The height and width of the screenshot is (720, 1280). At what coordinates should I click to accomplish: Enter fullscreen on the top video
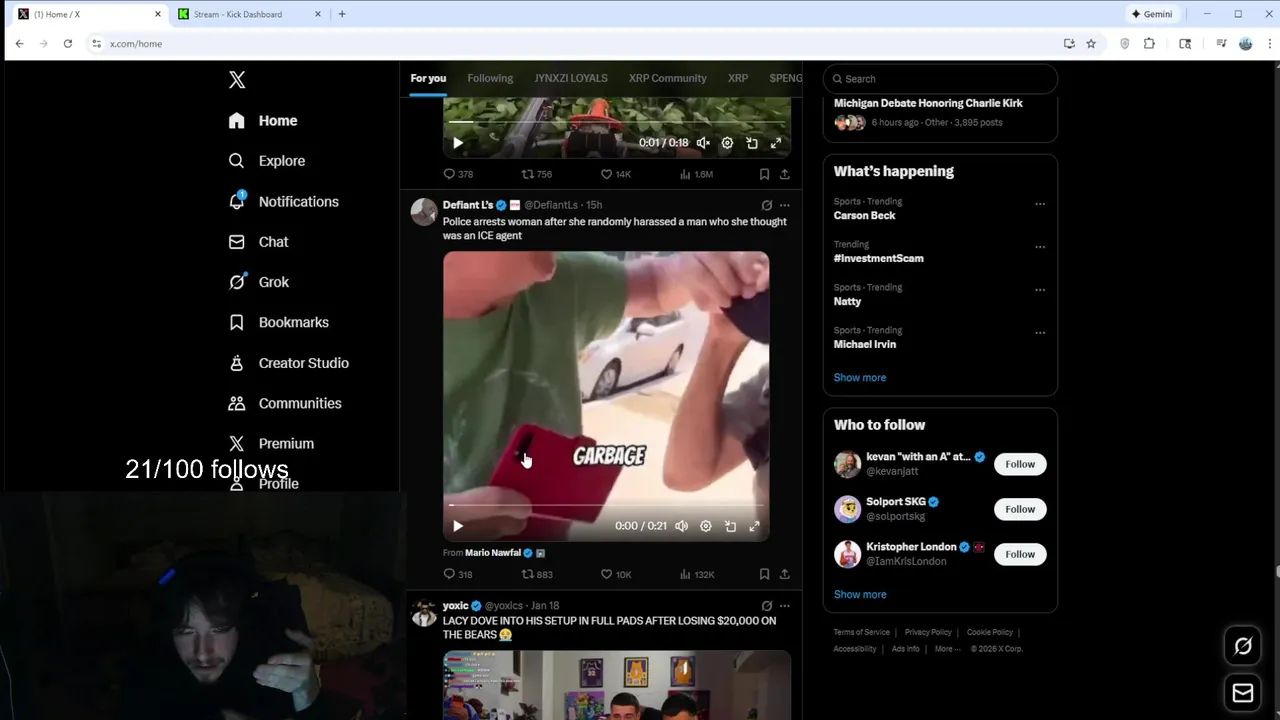click(776, 143)
